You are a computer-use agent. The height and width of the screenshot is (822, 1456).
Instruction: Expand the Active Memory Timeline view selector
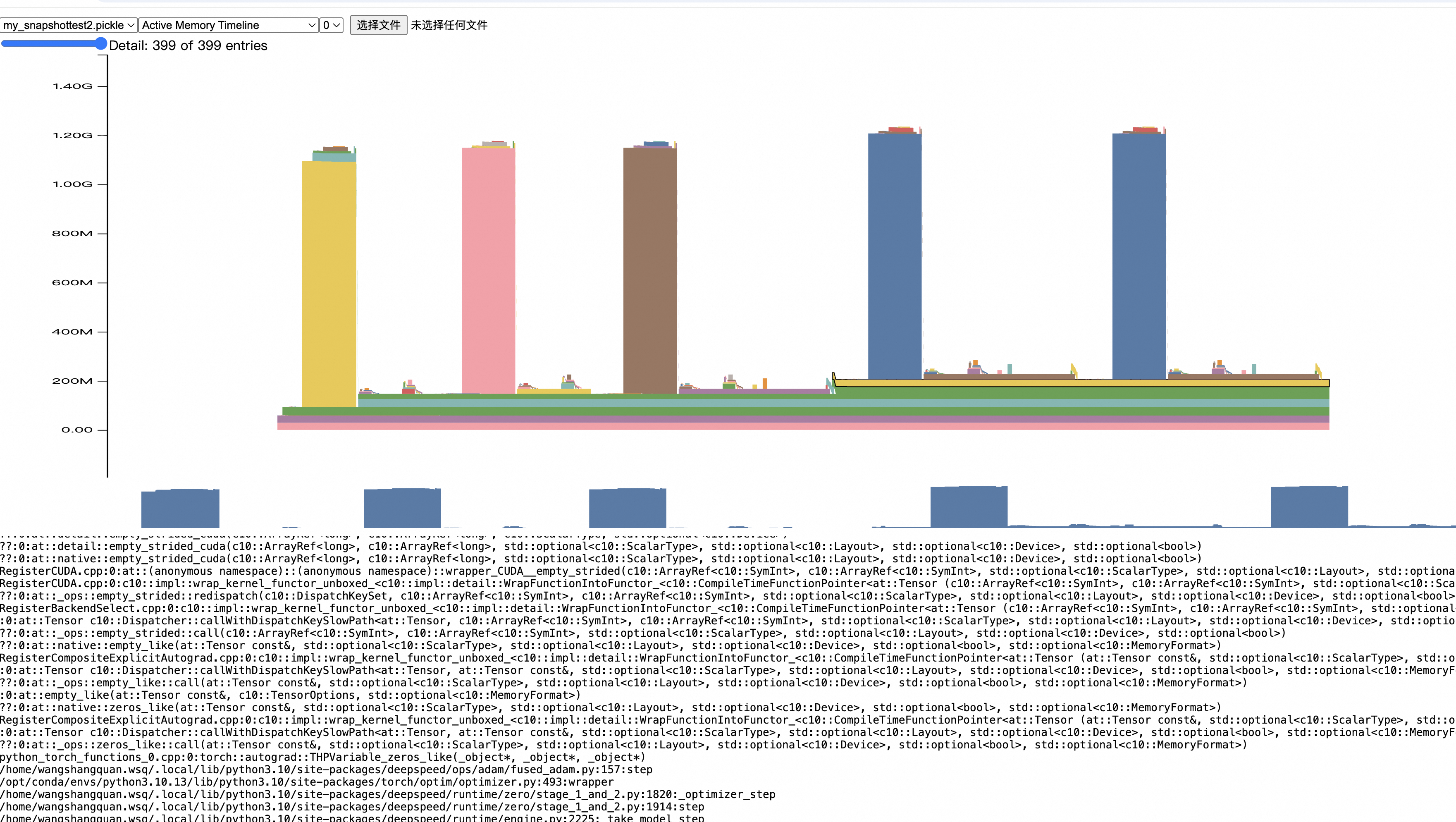[228, 25]
